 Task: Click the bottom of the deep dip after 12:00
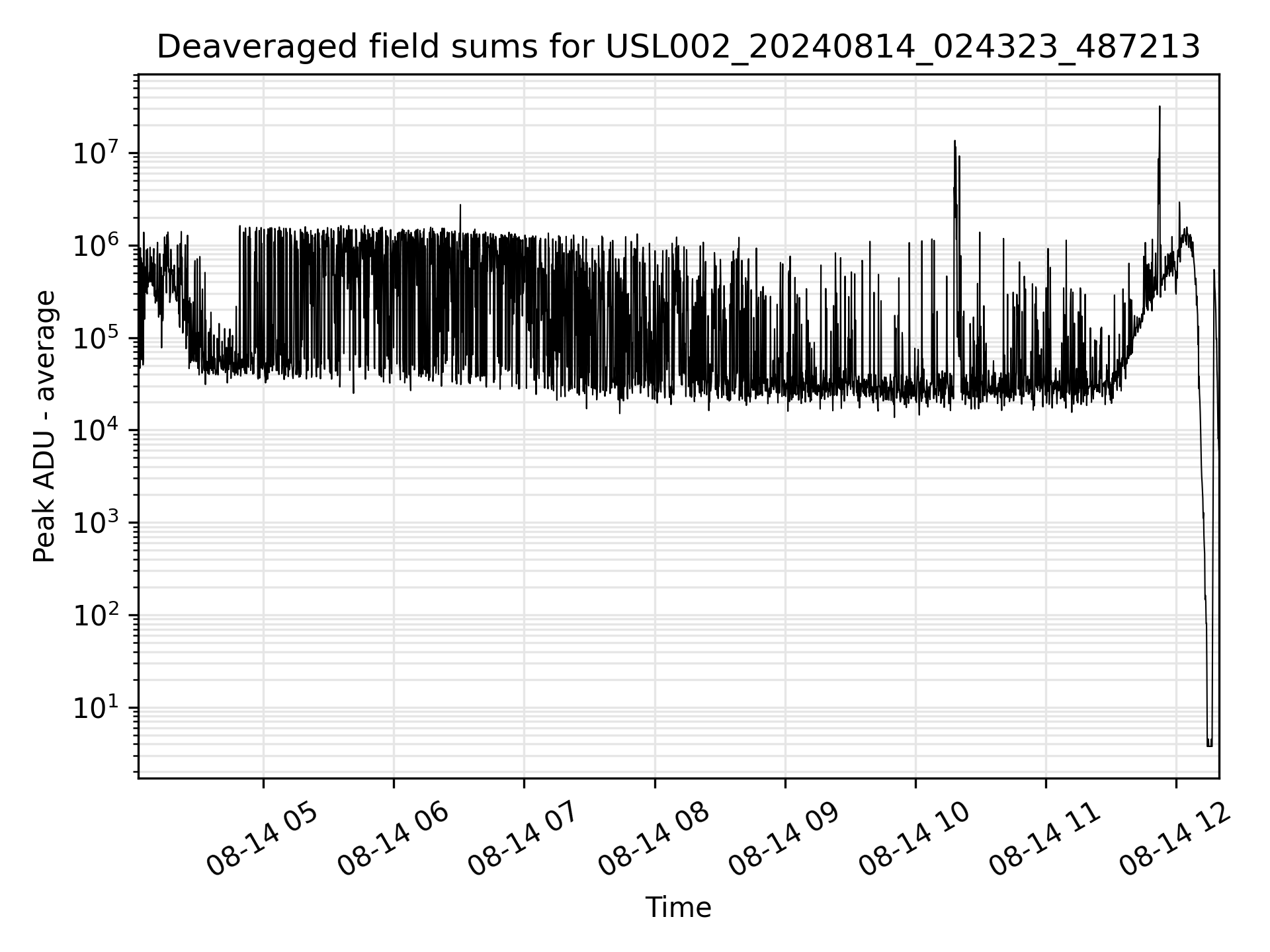pyautogui.click(x=1210, y=745)
